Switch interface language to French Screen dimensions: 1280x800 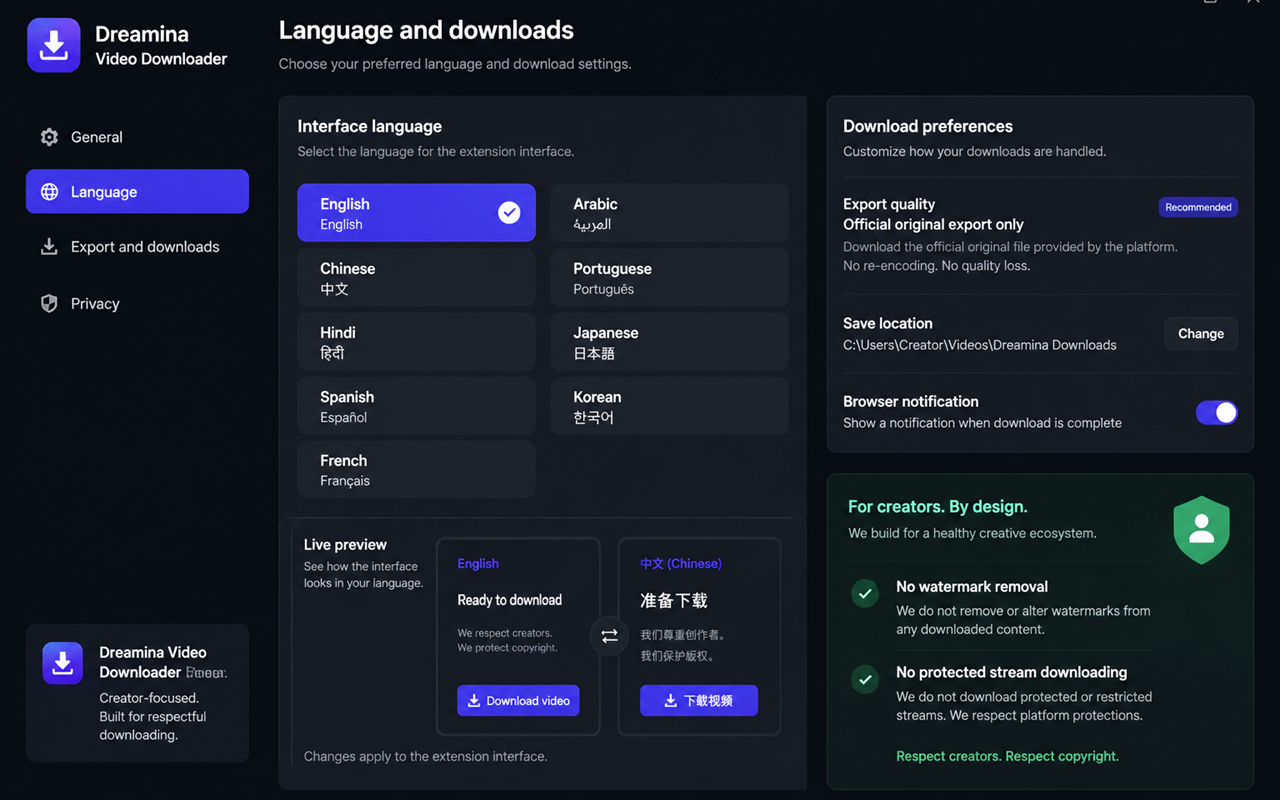[x=416, y=469]
